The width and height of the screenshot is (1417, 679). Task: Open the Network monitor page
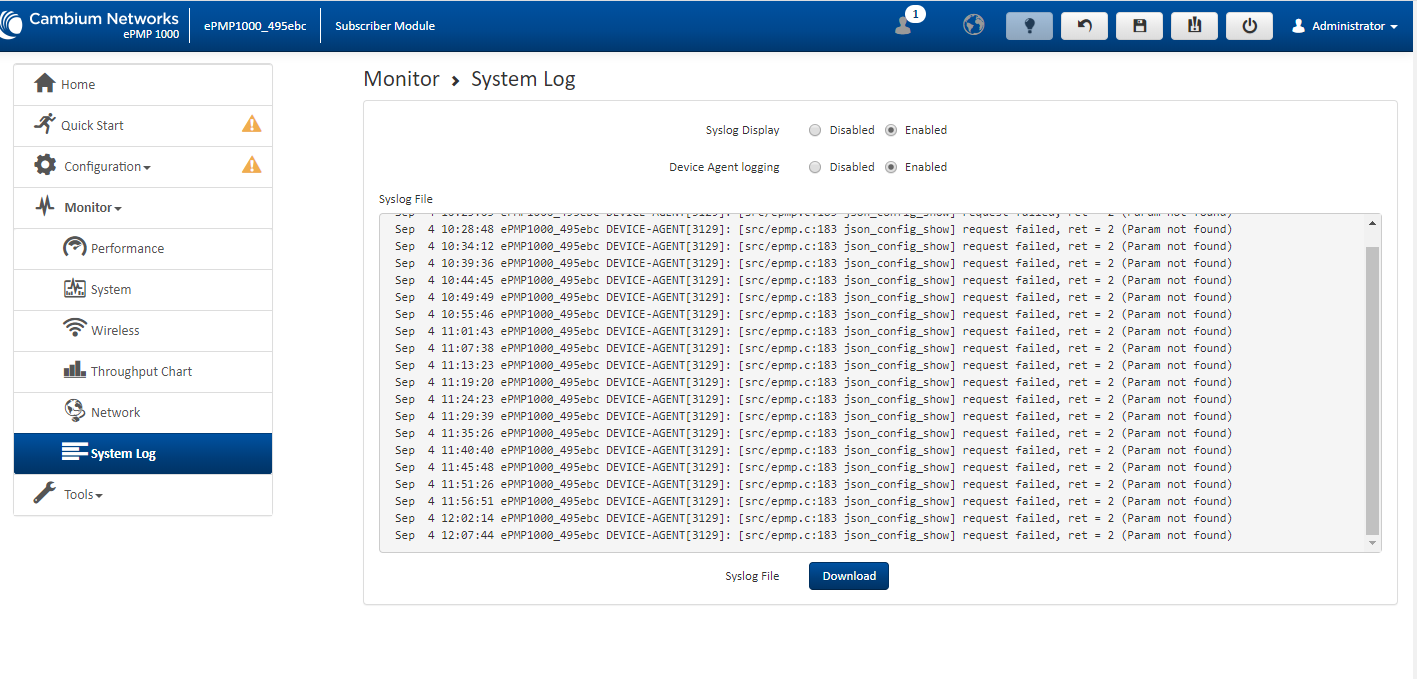(x=115, y=413)
